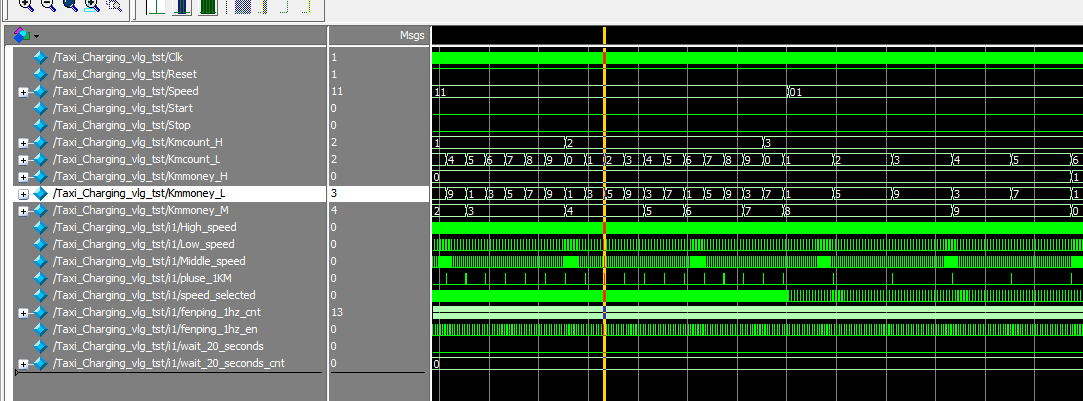Expand the Kmmoney_H bus signal
This screenshot has height=401, width=1083.
click(x=23, y=177)
